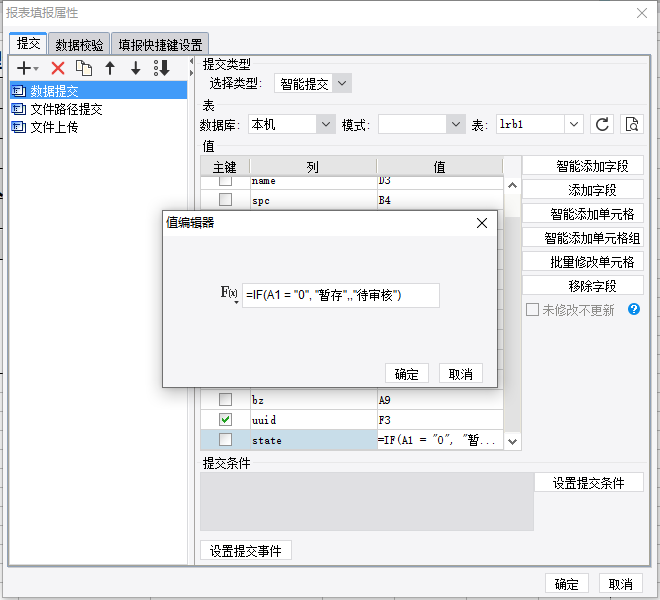Move submit item down with arrow
The width and height of the screenshot is (660, 600).
click(x=136, y=68)
